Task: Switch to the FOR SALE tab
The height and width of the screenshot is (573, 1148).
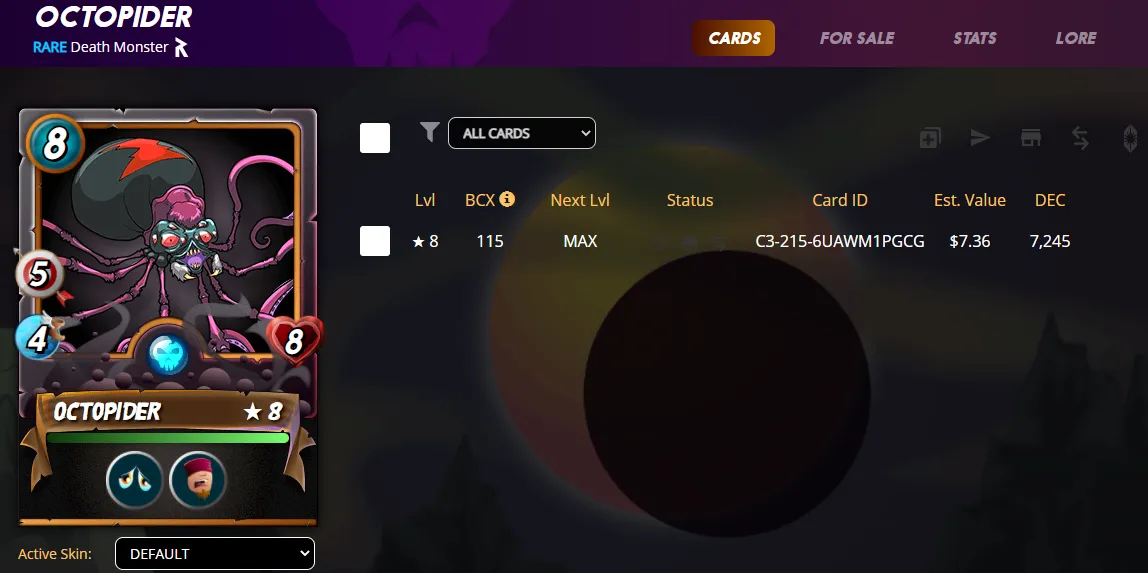Action: (x=857, y=38)
